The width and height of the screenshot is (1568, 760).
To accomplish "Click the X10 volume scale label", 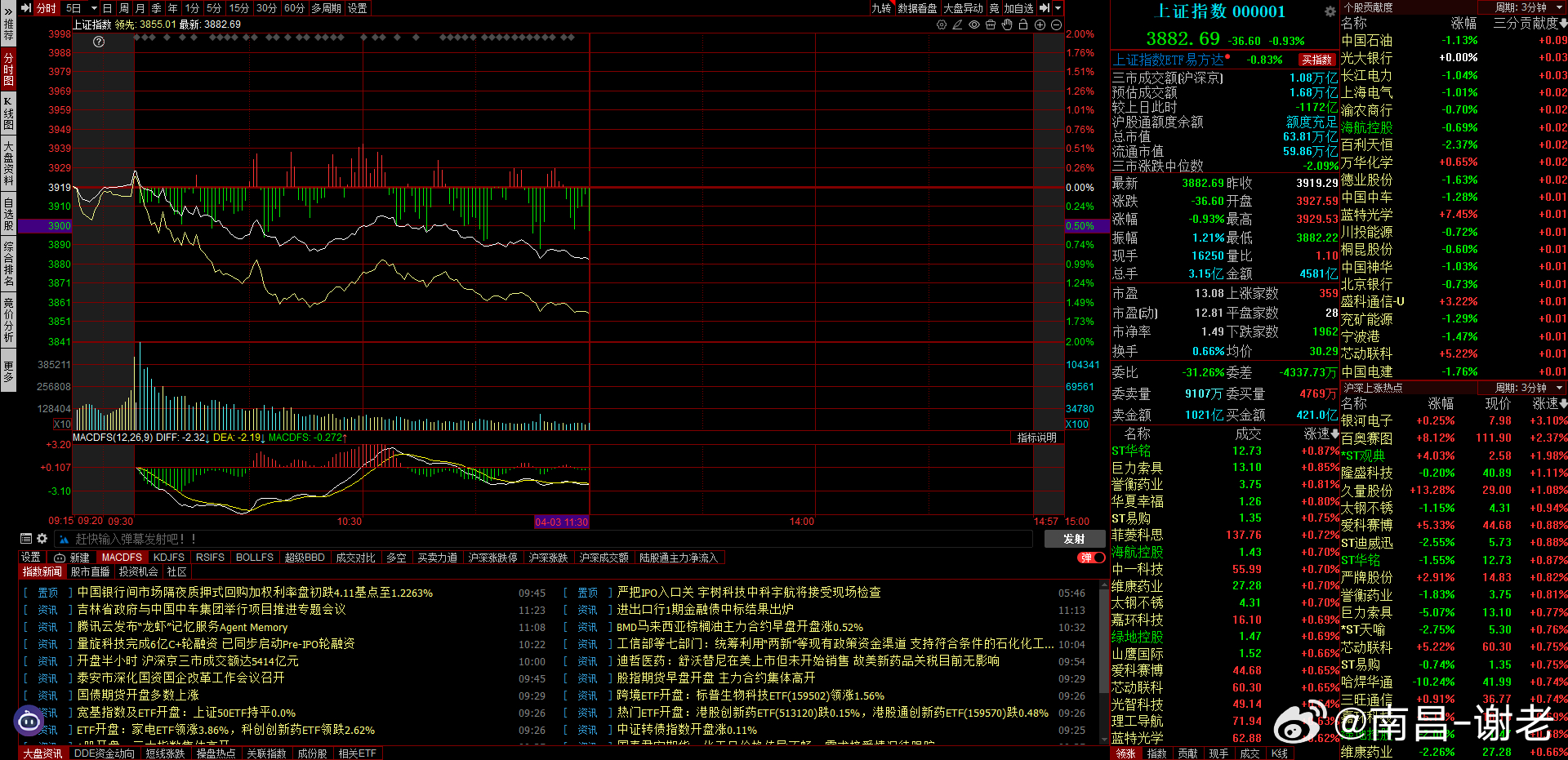I will point(62,424).
